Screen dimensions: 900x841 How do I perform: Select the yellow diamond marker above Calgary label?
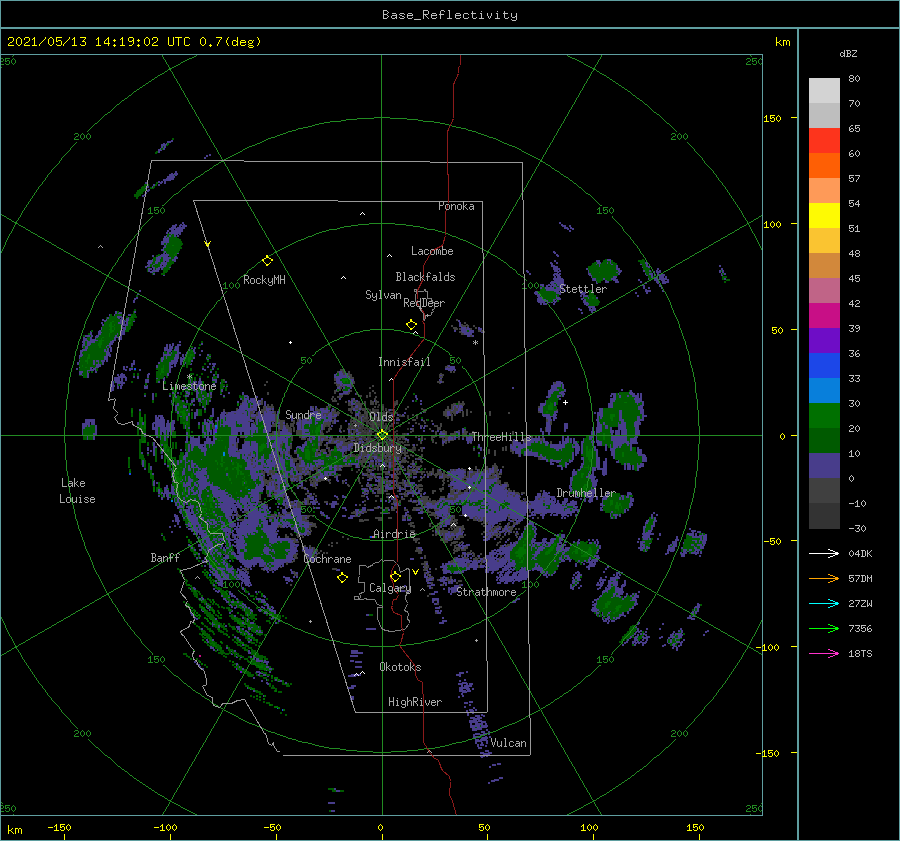tap(395, 576)
